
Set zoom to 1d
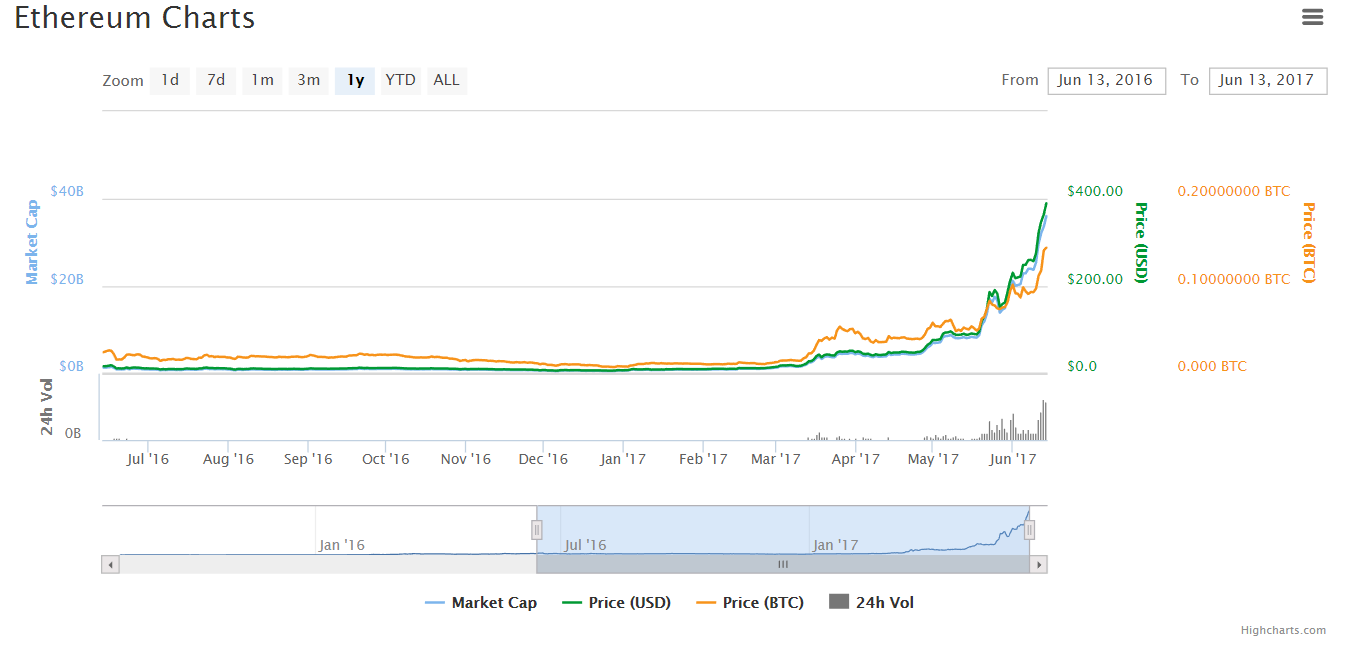point(170,80)
